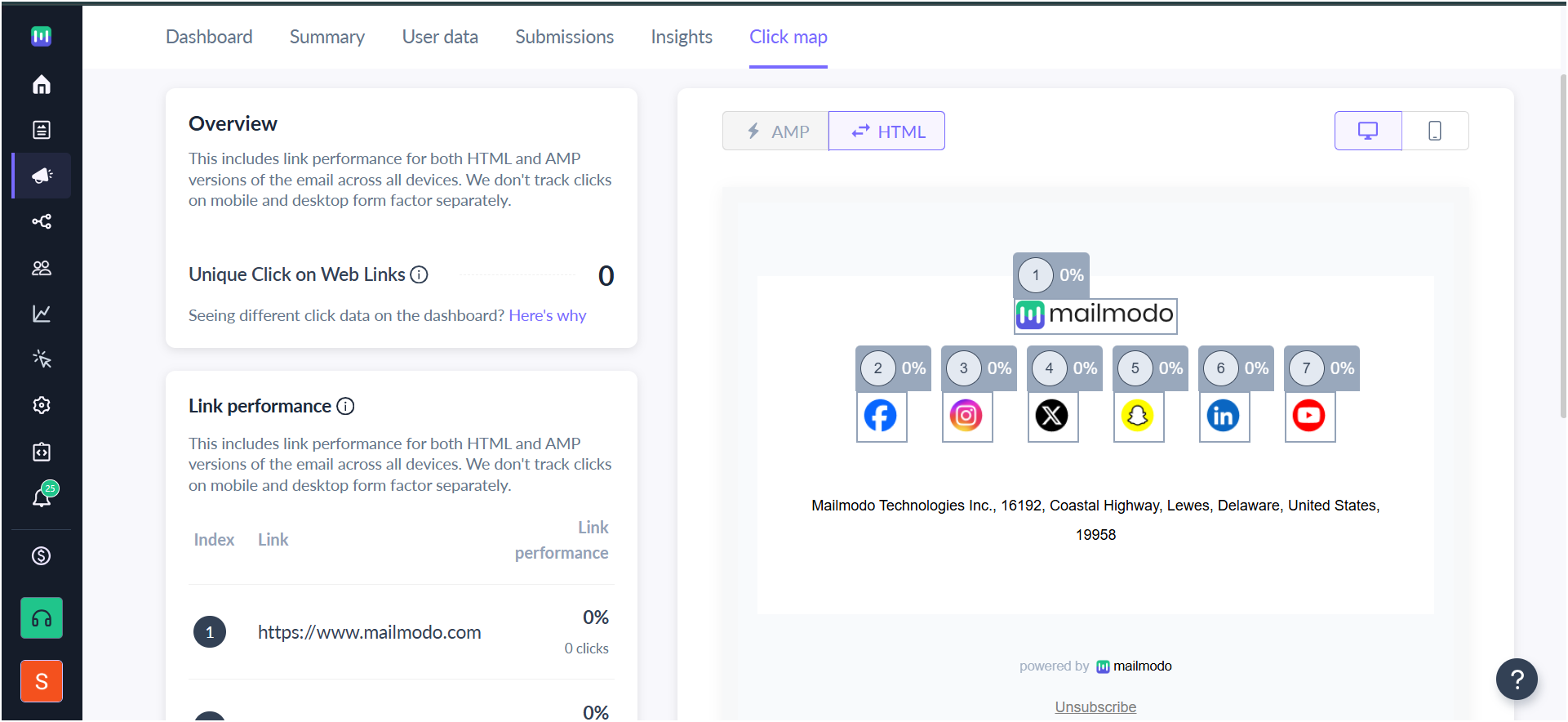Click the "Here's why" link
This screenshot has height=722, width=1568.
(548, 315)
